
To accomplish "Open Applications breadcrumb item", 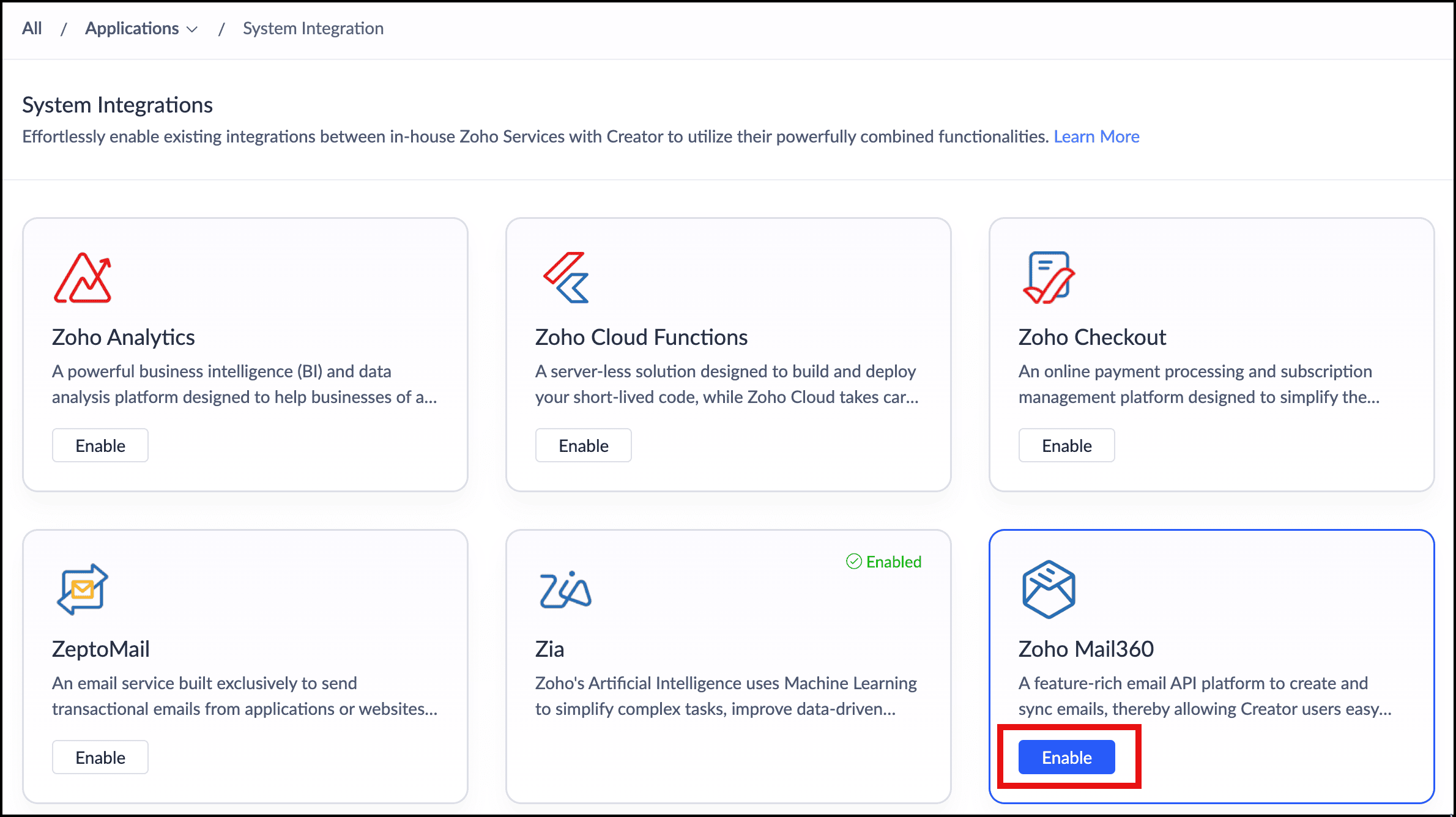I will click(x=132, y=29).
